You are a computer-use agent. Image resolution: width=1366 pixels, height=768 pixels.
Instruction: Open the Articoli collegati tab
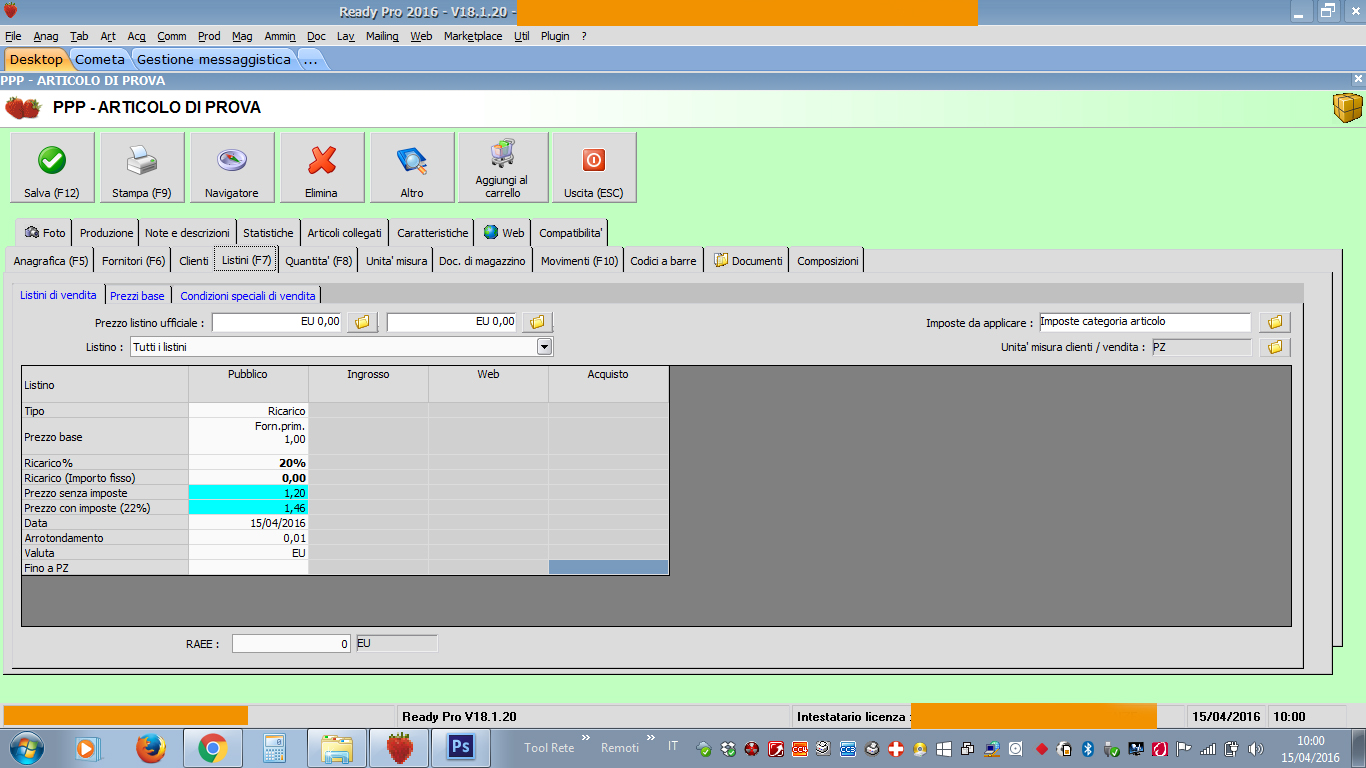click(x=344, y=232)
